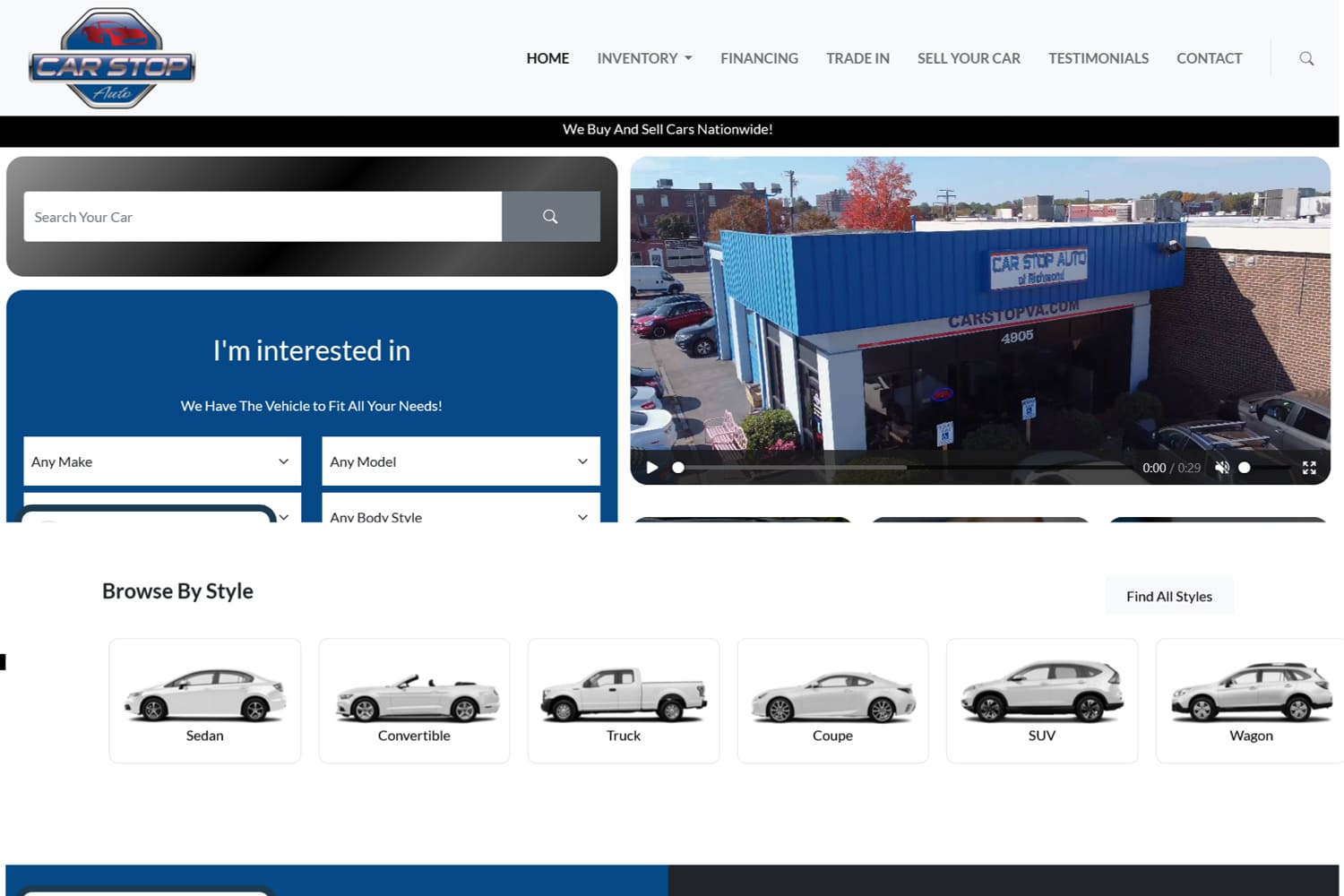
Task: Expand the Any Make dropdown
Action: click(x=162, y=461)
